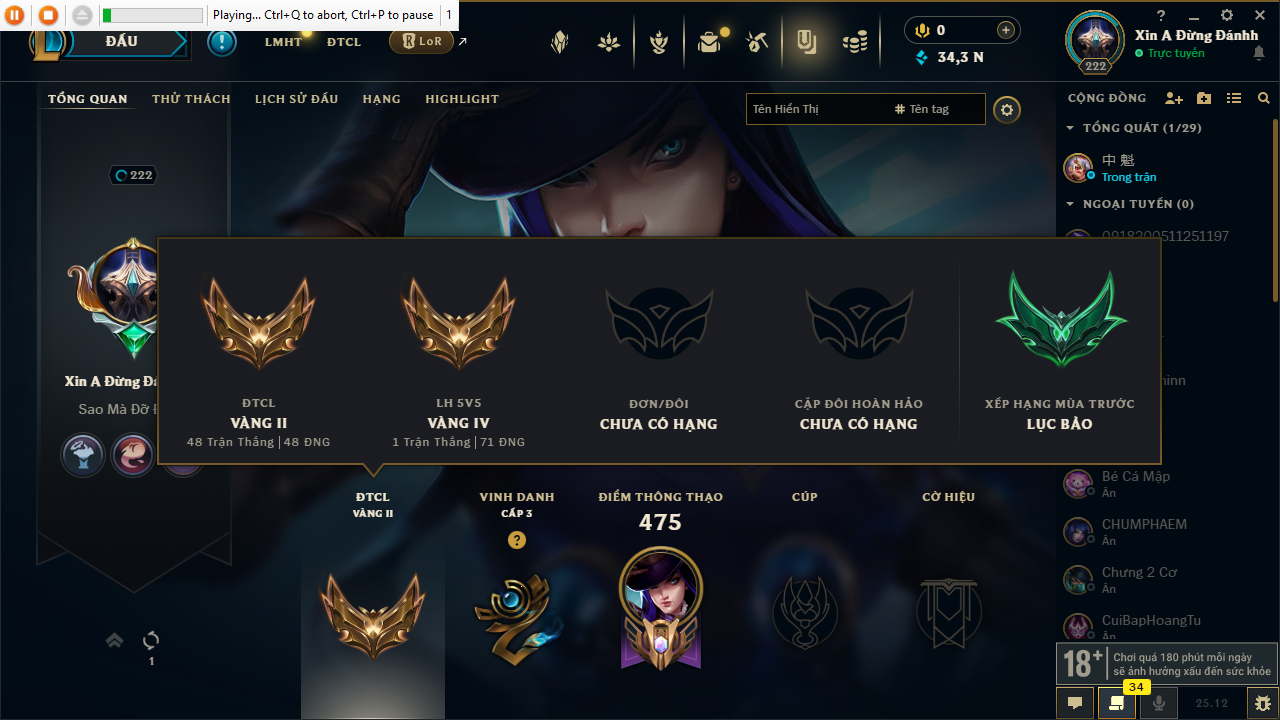This screenshot has height=720, width=1280.
Task: Open the Thử Thách tab
Action: click(191, 99)
